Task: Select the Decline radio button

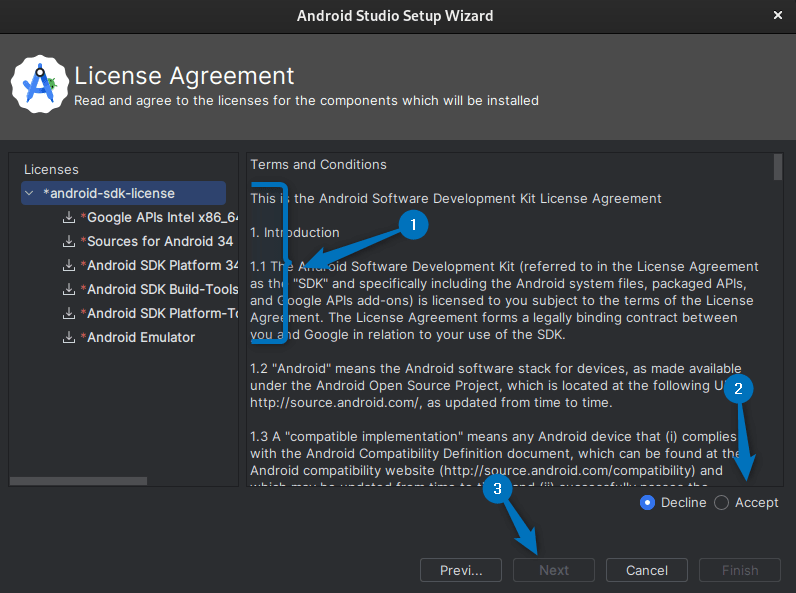Action: tap(647, 503)
